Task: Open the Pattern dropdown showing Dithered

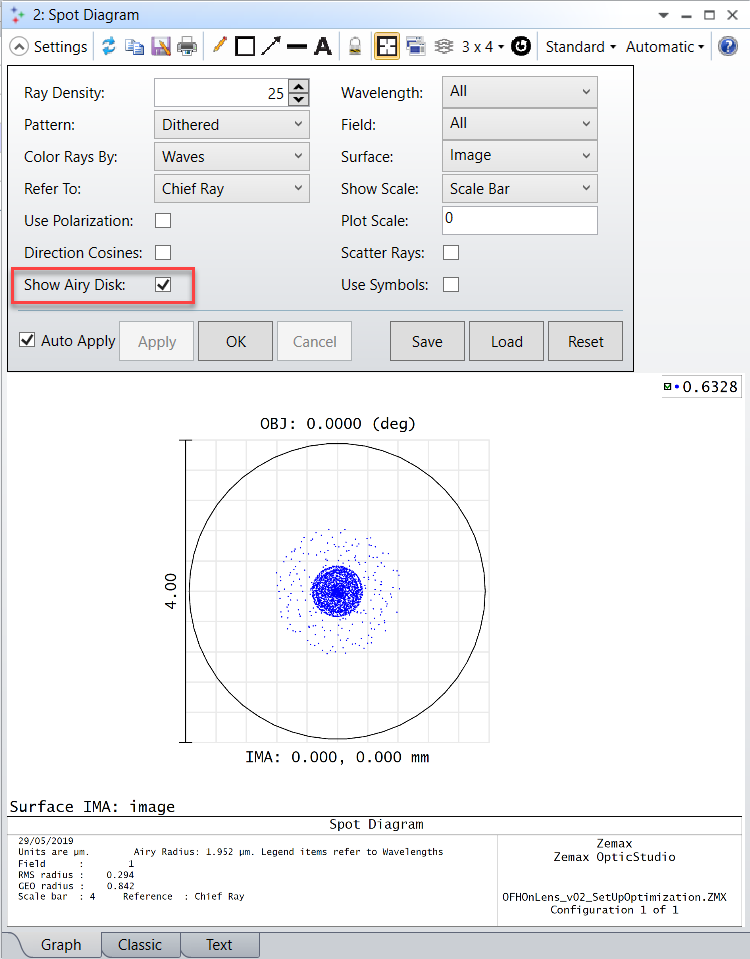Action: pos(232,125)
